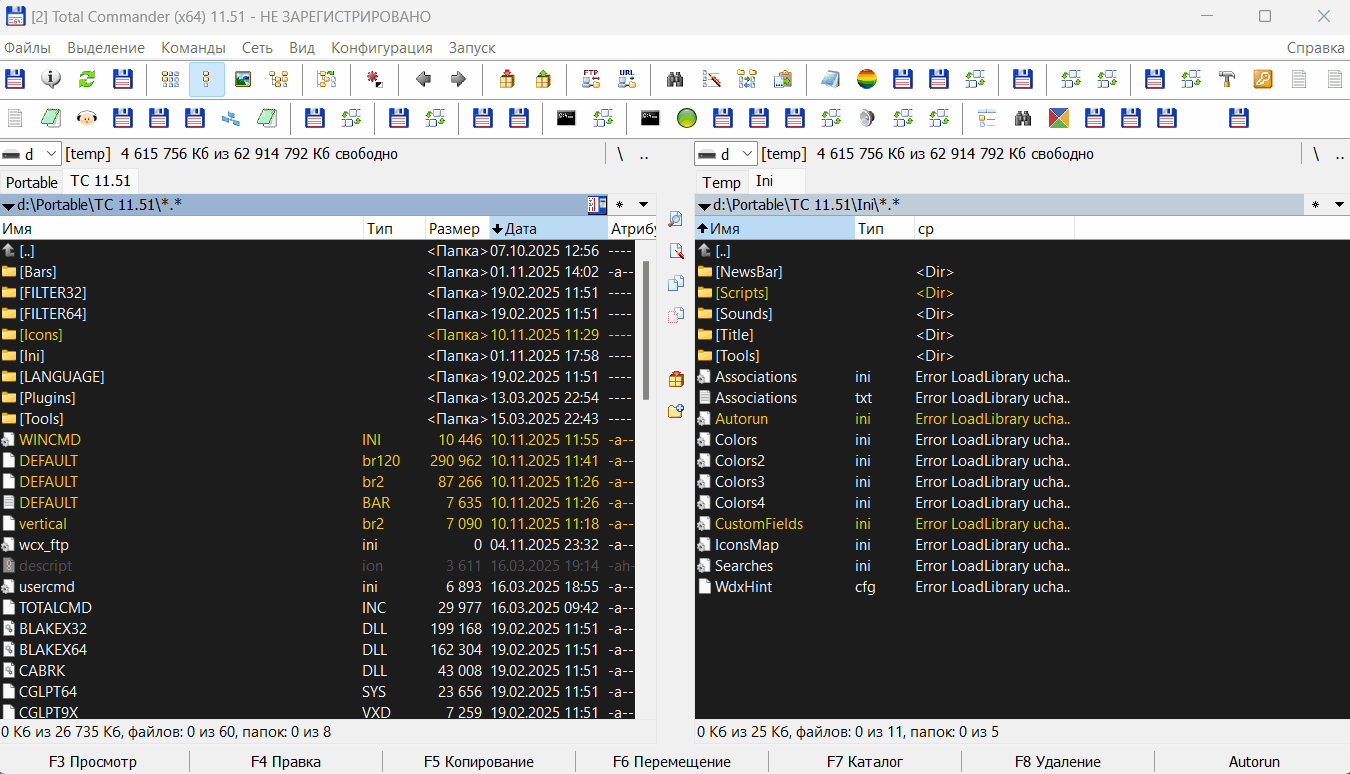Image resolution: width=1350 pixels, height=774 pixels.
Task: Click the orange key toolbar icon
Action: tap(1263, 79)
